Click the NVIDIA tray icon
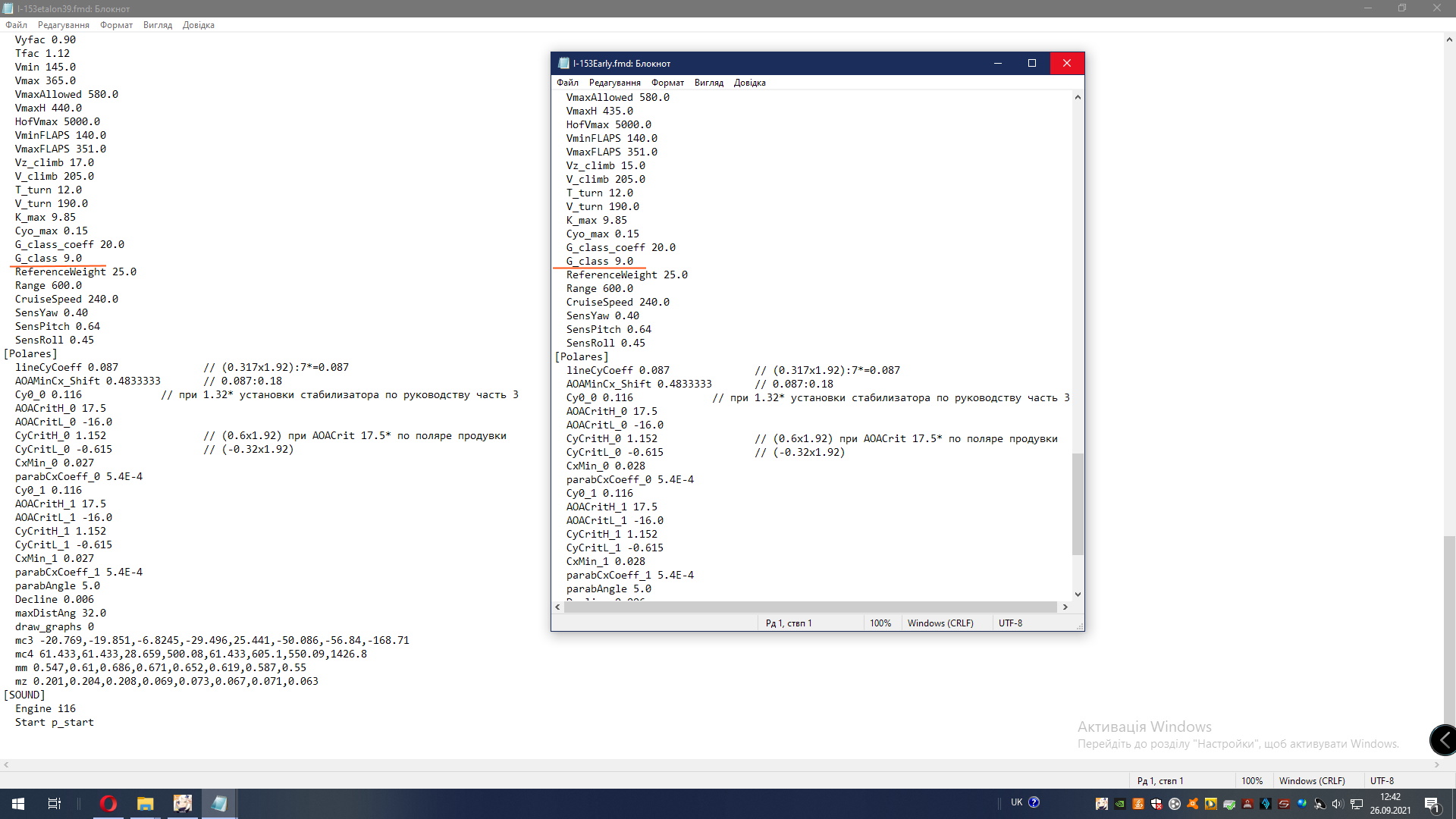 coord(1120,804)
